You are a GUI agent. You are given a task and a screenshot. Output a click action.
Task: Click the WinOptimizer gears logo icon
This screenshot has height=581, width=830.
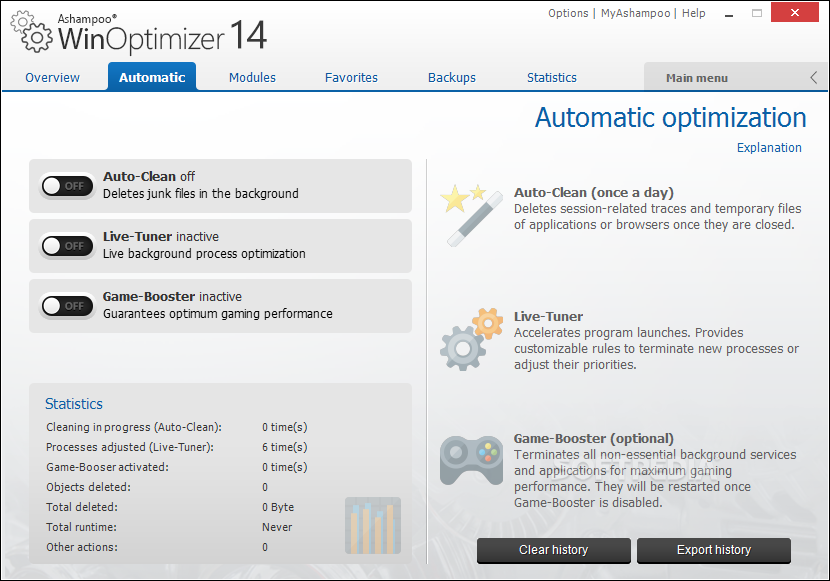[32, 32]
